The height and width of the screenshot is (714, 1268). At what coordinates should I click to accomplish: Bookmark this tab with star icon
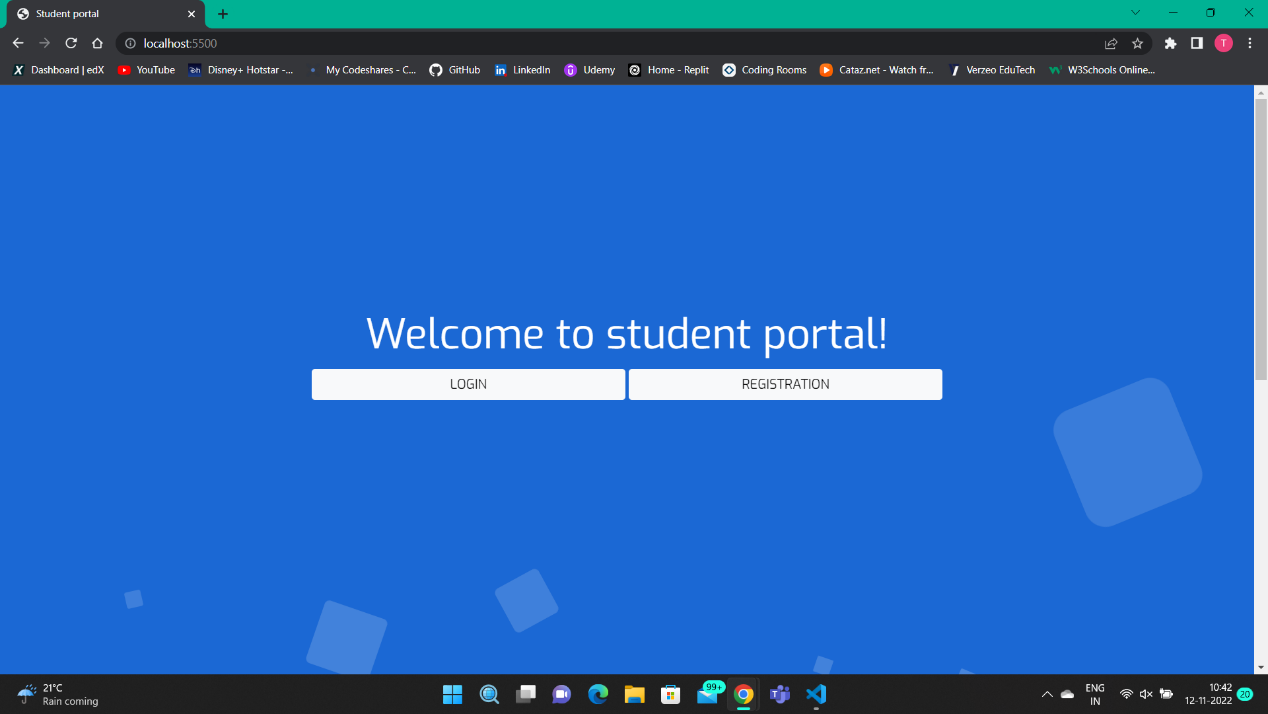click(1137, 43)
